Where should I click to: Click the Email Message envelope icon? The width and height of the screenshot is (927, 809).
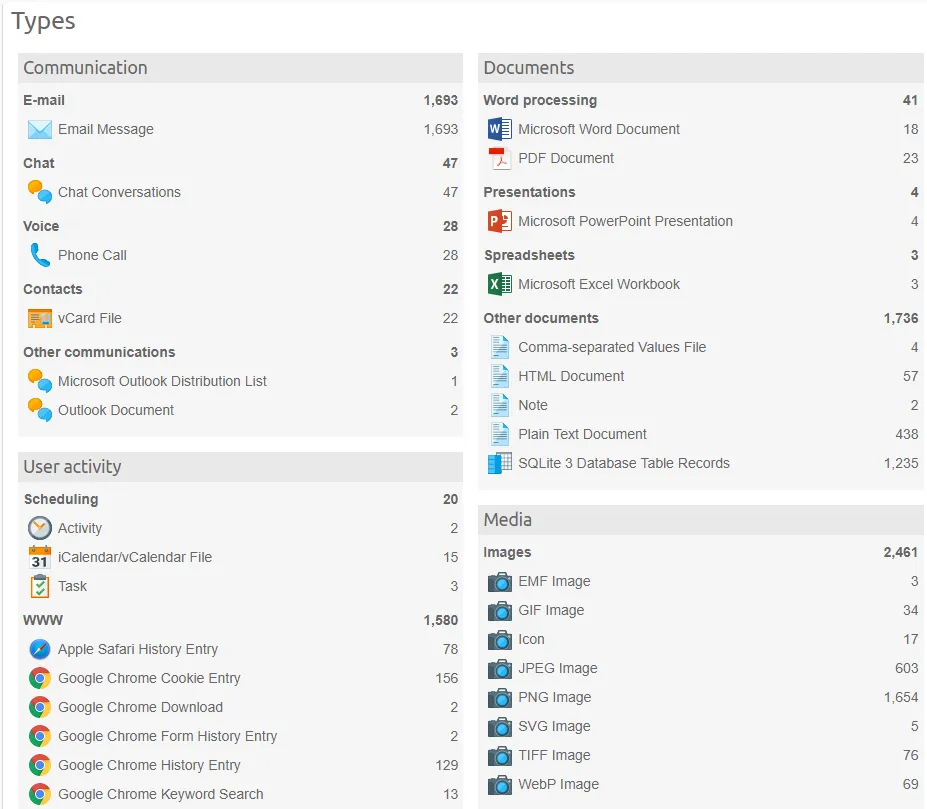(x=40, y=129)
